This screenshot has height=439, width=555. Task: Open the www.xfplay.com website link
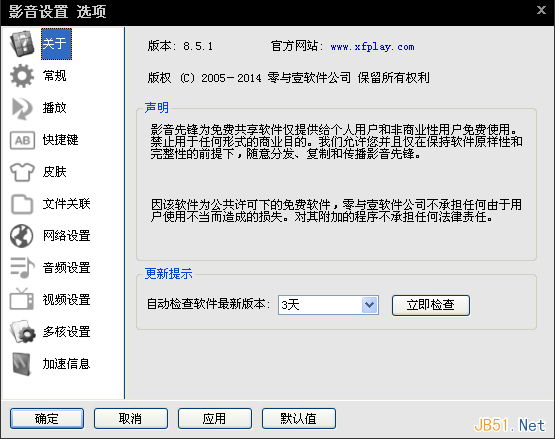pos(372,47)
